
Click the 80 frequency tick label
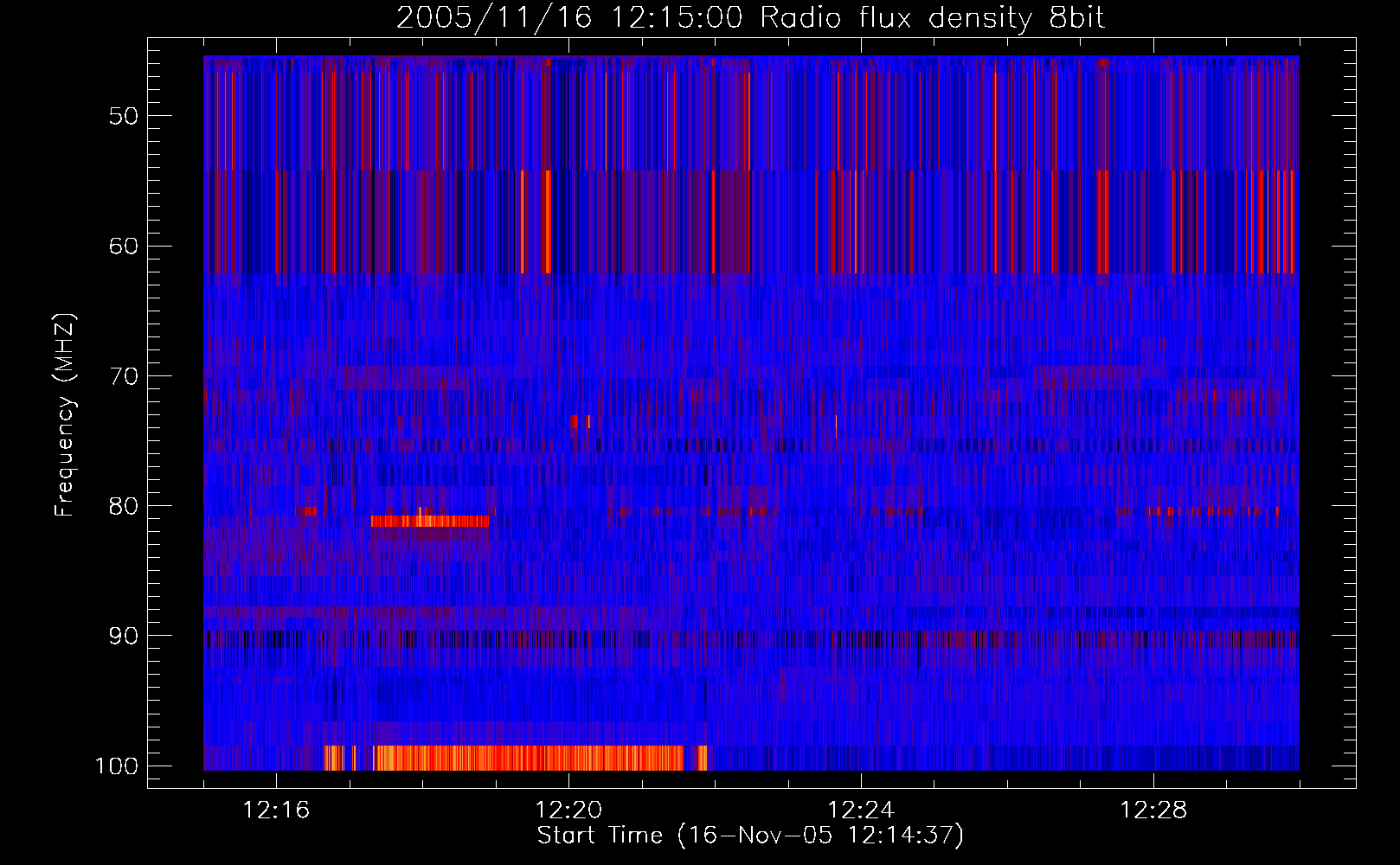pos(124,505)
